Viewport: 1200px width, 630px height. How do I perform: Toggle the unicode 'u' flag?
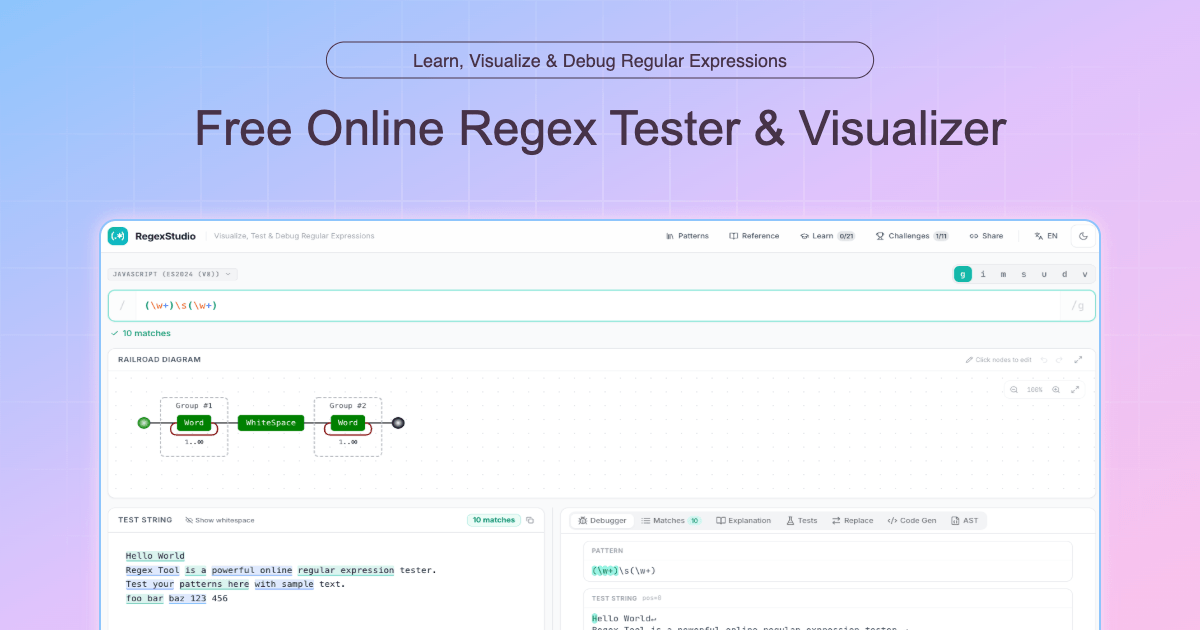pos(1044,274)
